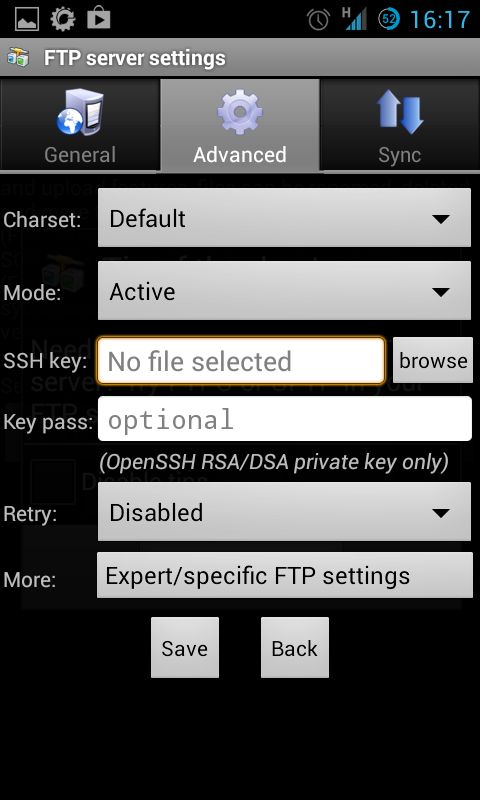Tap the server globe icon on General tab
The height and width of the screenshot is (800, 480).
pos(80,112)
